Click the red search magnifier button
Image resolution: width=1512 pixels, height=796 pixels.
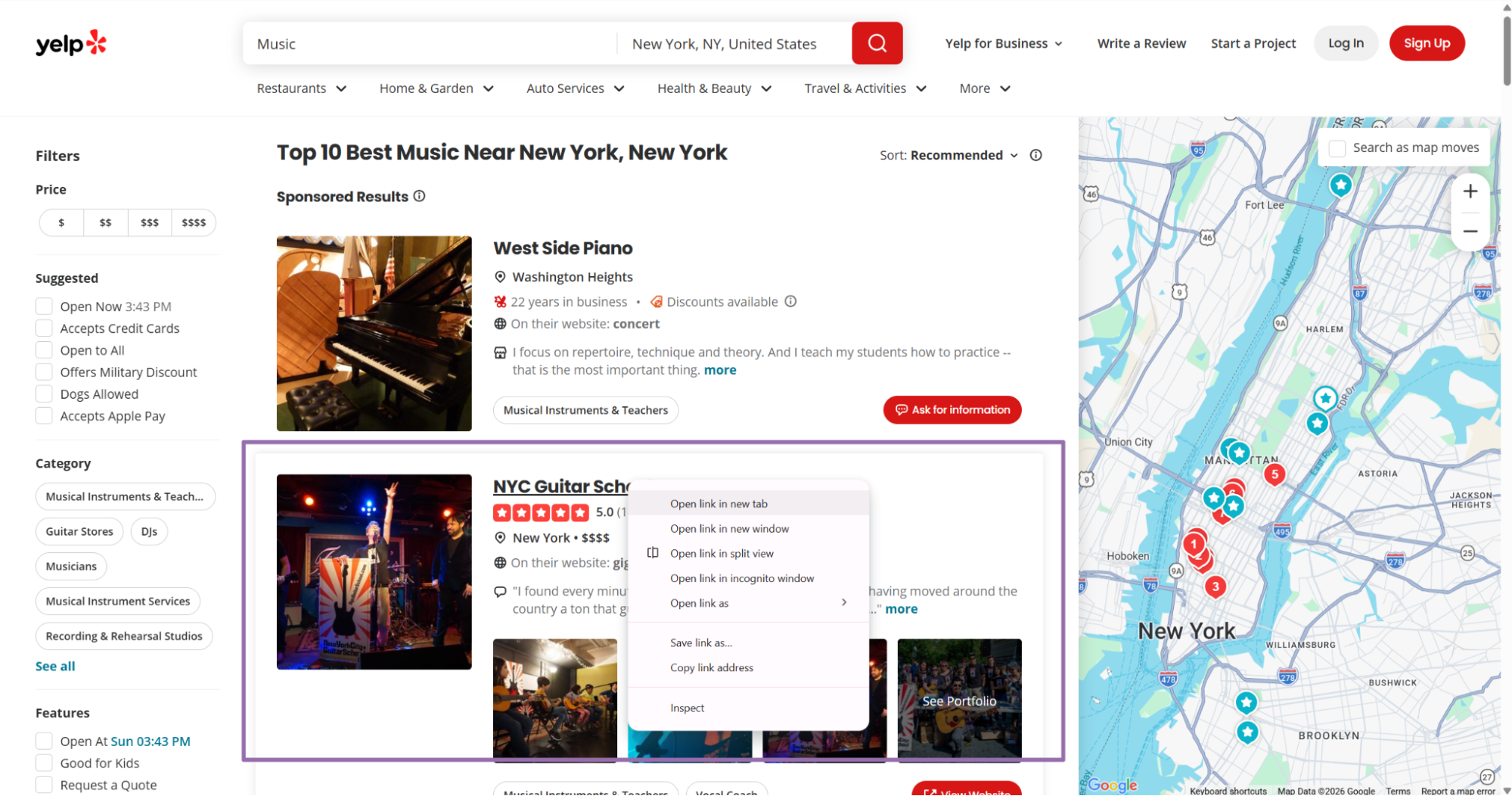click(877, 43)
